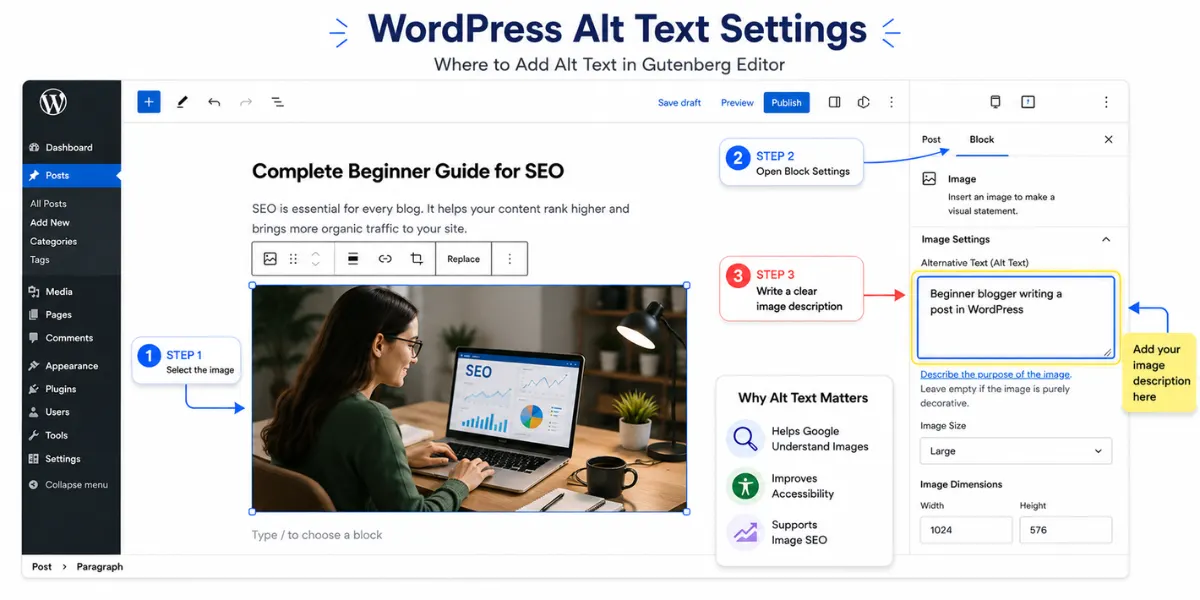Click the Preview button

[x=737, y=103]
